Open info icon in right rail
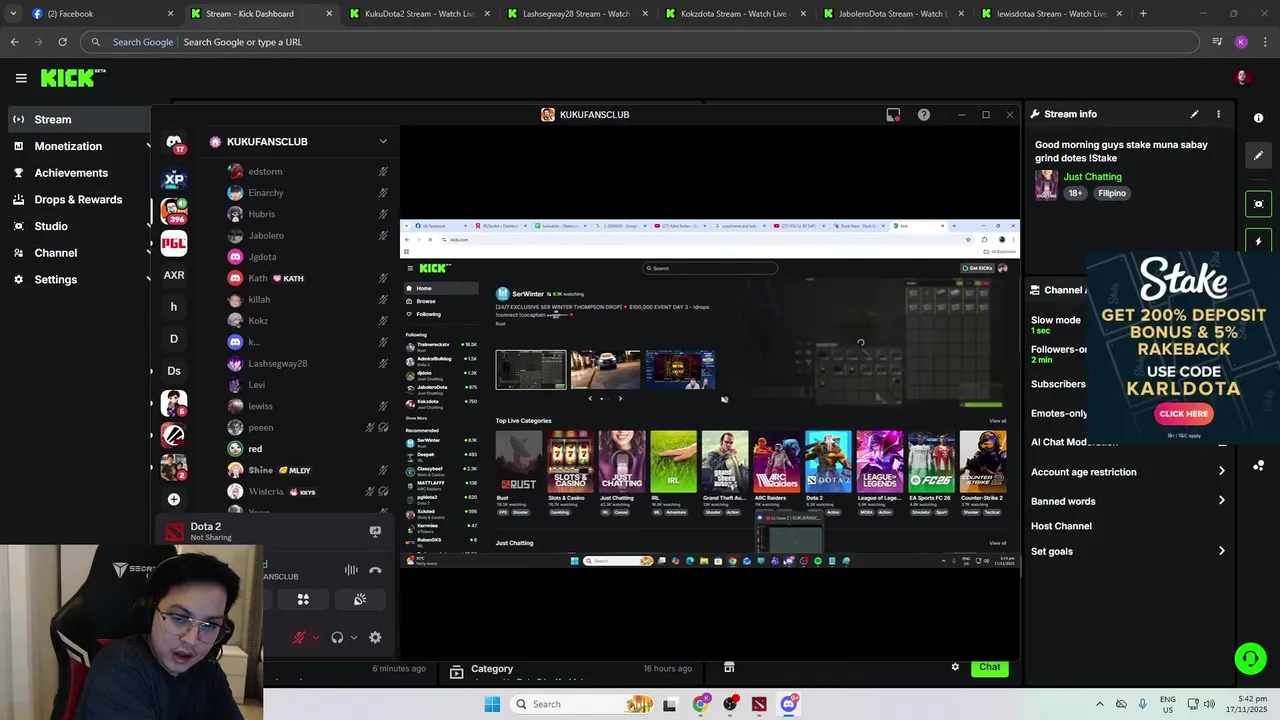Viewport: 1280px width, 720px height. tap(1258, 118)
